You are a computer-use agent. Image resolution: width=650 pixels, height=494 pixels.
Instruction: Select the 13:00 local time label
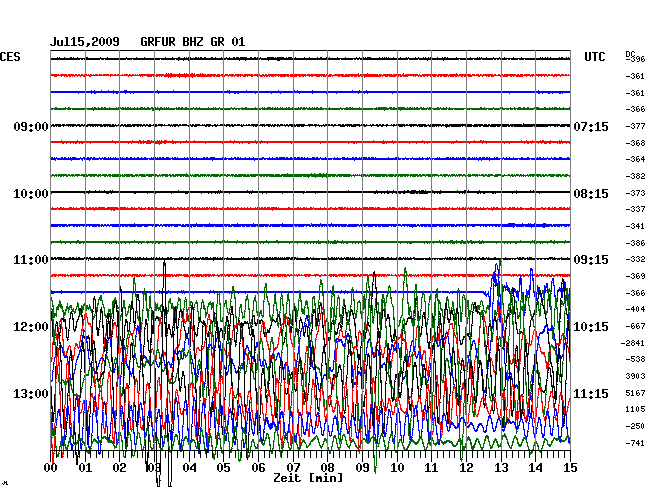point(31,393)
